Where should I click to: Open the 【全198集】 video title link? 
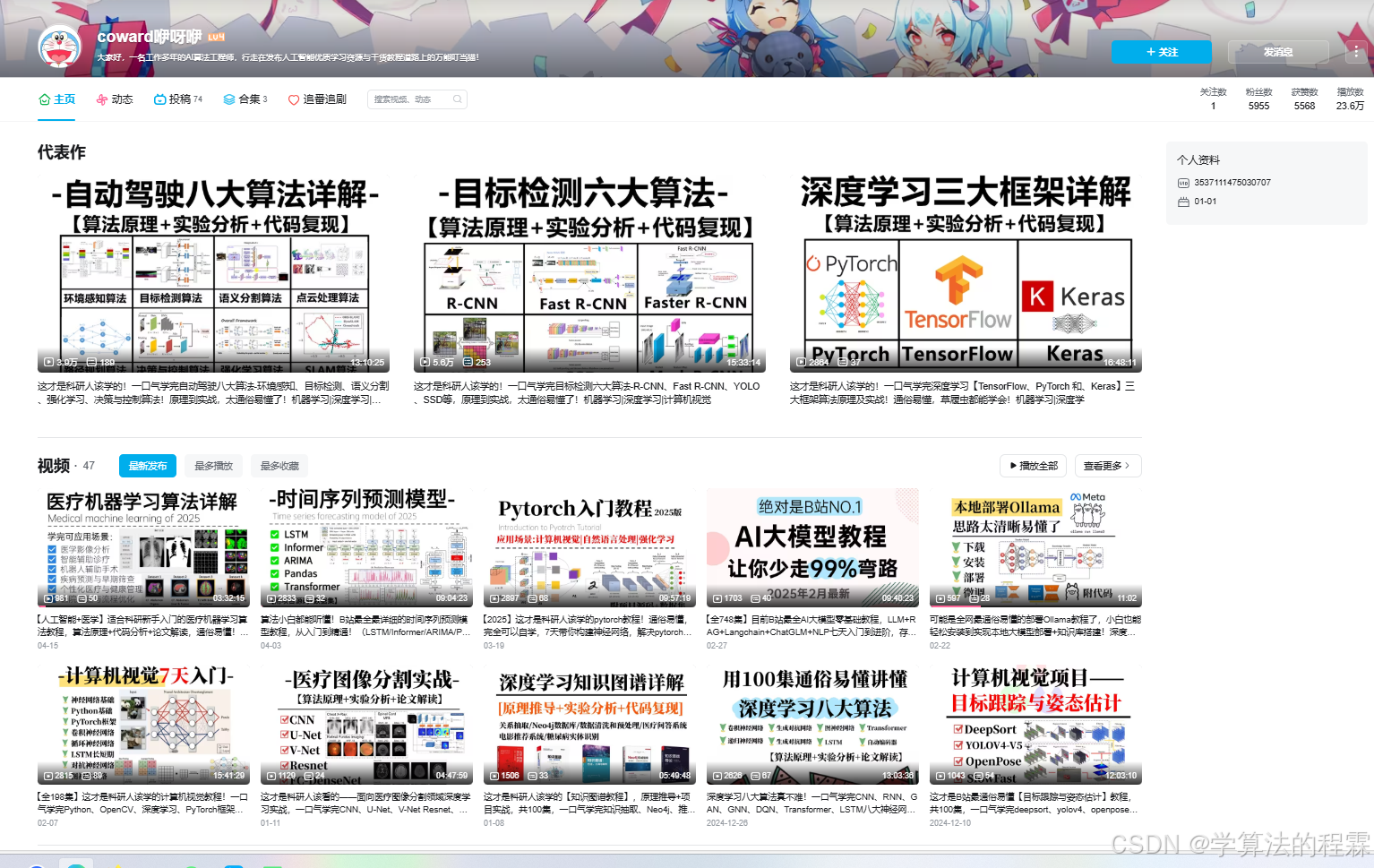click(142, 803)
